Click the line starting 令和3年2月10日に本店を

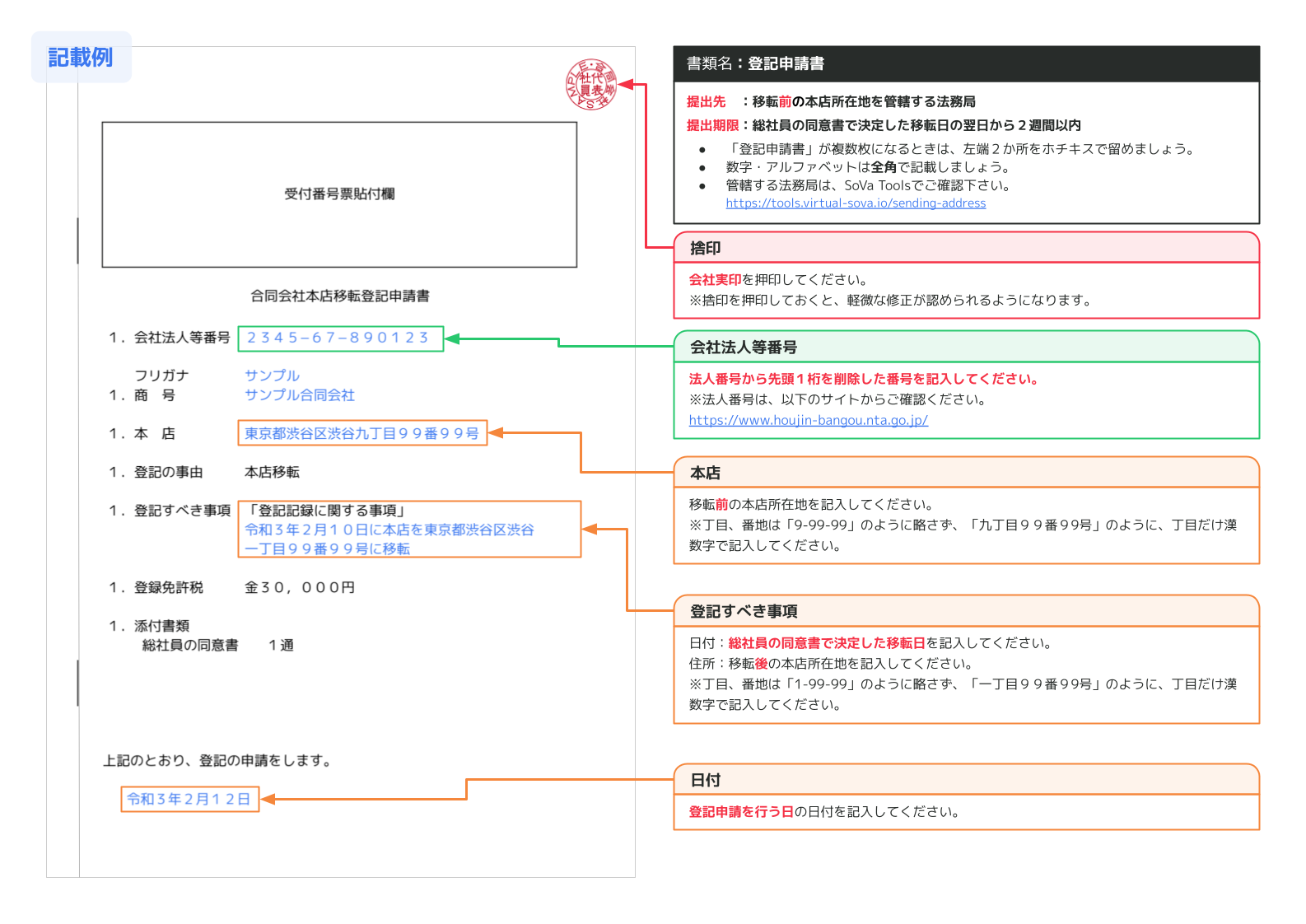(x=389, y=530)
